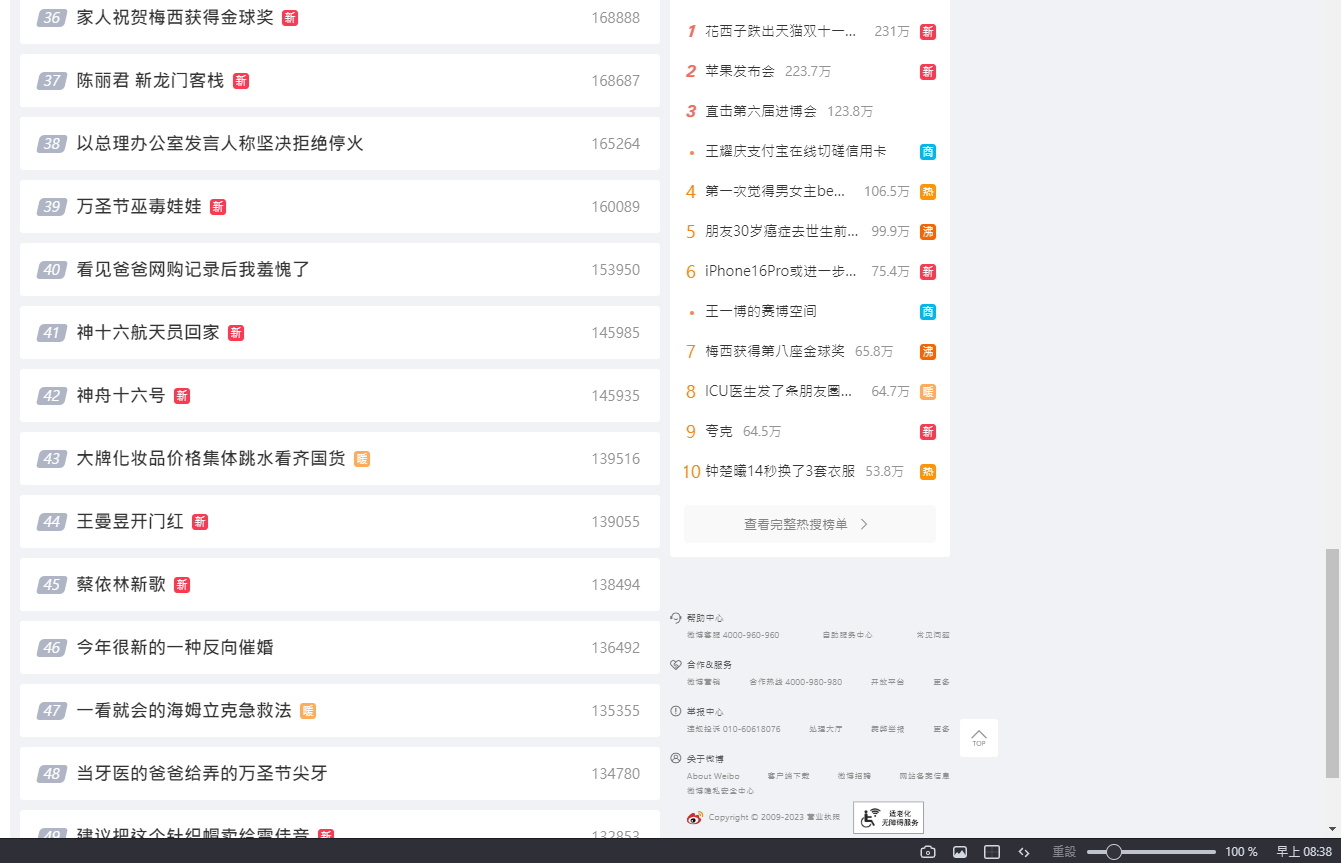The height and width of the screenshot is (863, 1341).
Task: Open the 微博隐私安全中心 footer link
Action: coord(720,791)
